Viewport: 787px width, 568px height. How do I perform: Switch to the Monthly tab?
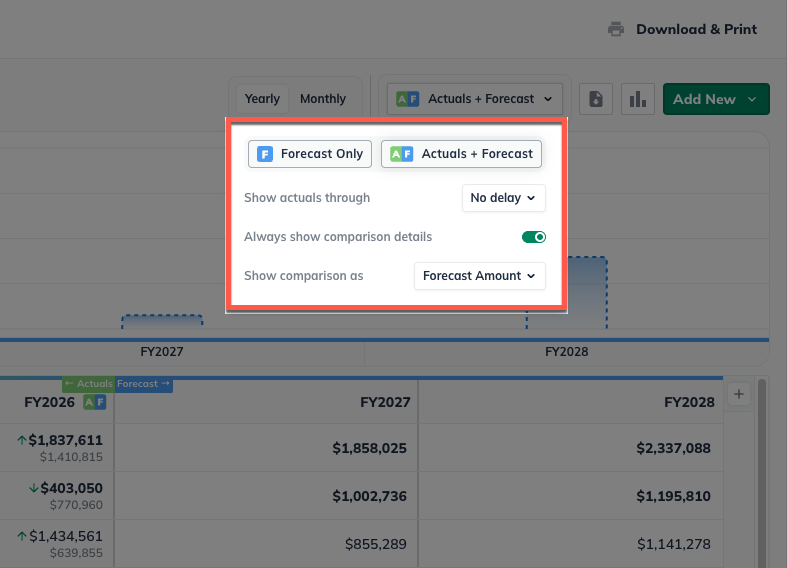[323, 99]
